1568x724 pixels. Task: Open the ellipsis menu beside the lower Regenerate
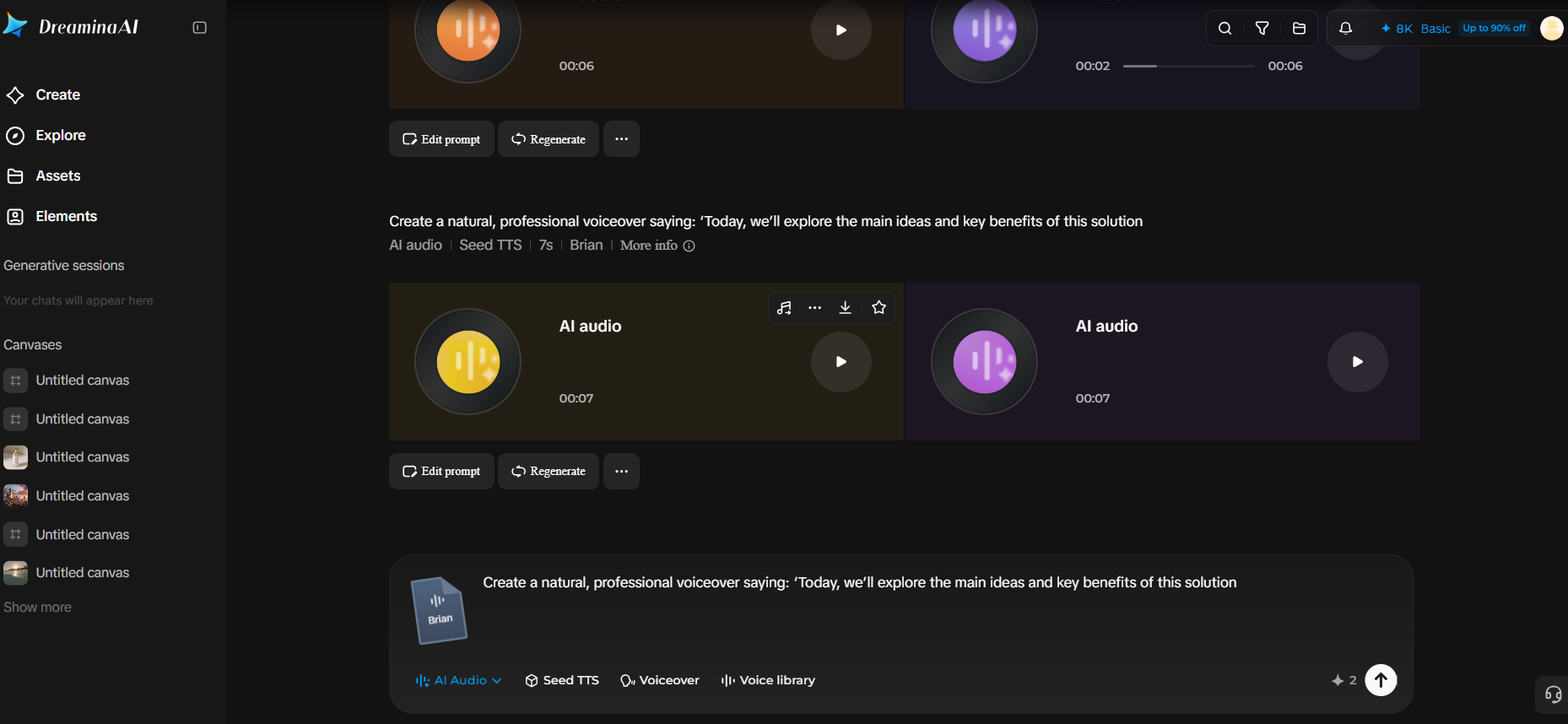(x=621, y=472)
